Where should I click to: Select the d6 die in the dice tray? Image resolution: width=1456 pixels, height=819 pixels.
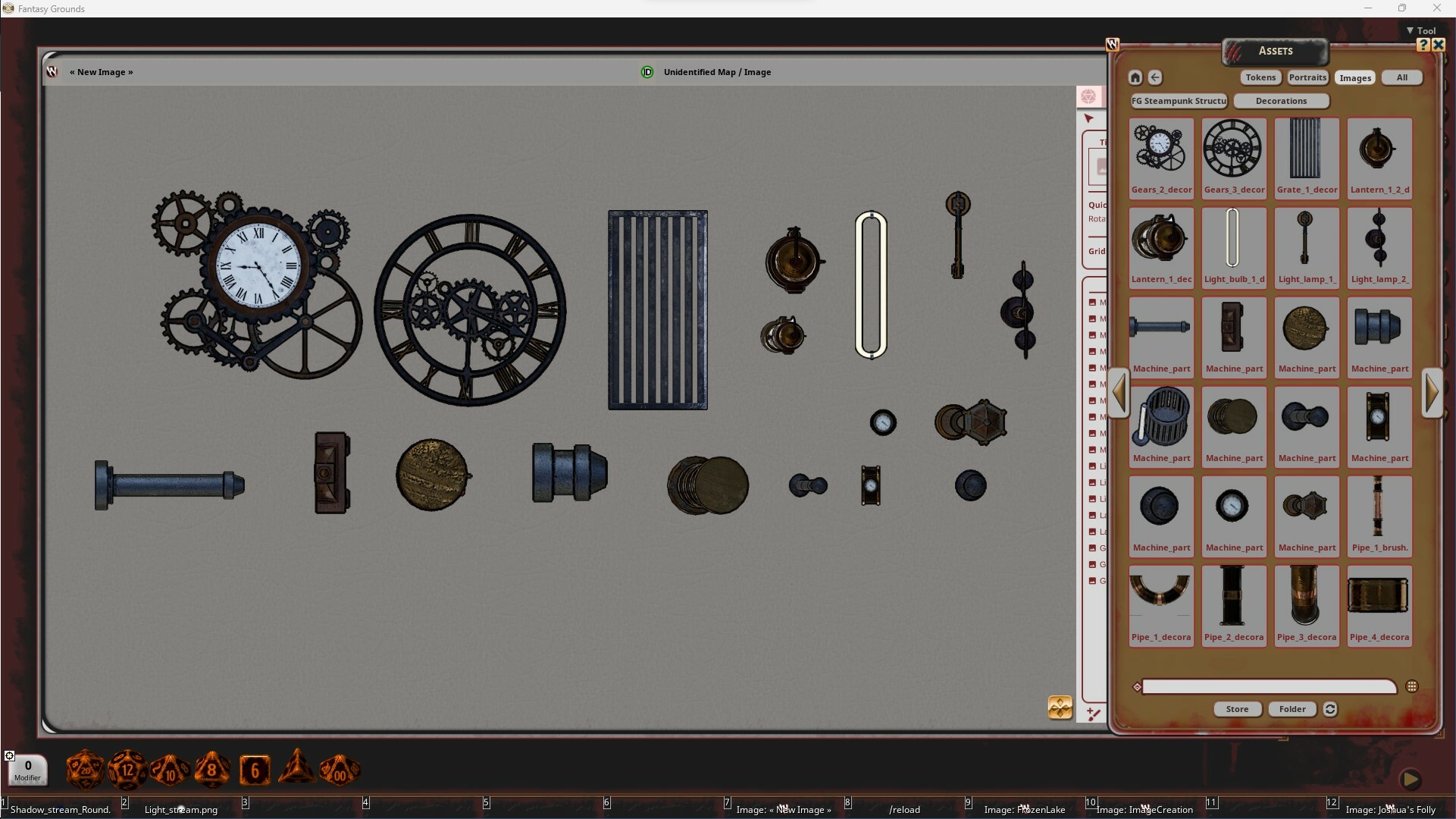pyautogui.click(x=255, y=769)
